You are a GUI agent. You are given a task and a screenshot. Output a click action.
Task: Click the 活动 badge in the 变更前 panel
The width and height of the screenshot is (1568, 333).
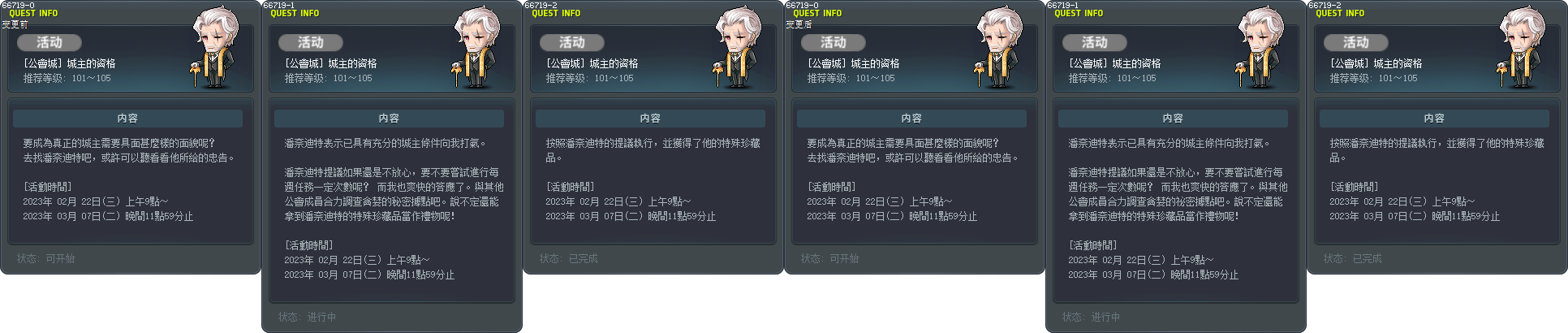coord(49,42)
